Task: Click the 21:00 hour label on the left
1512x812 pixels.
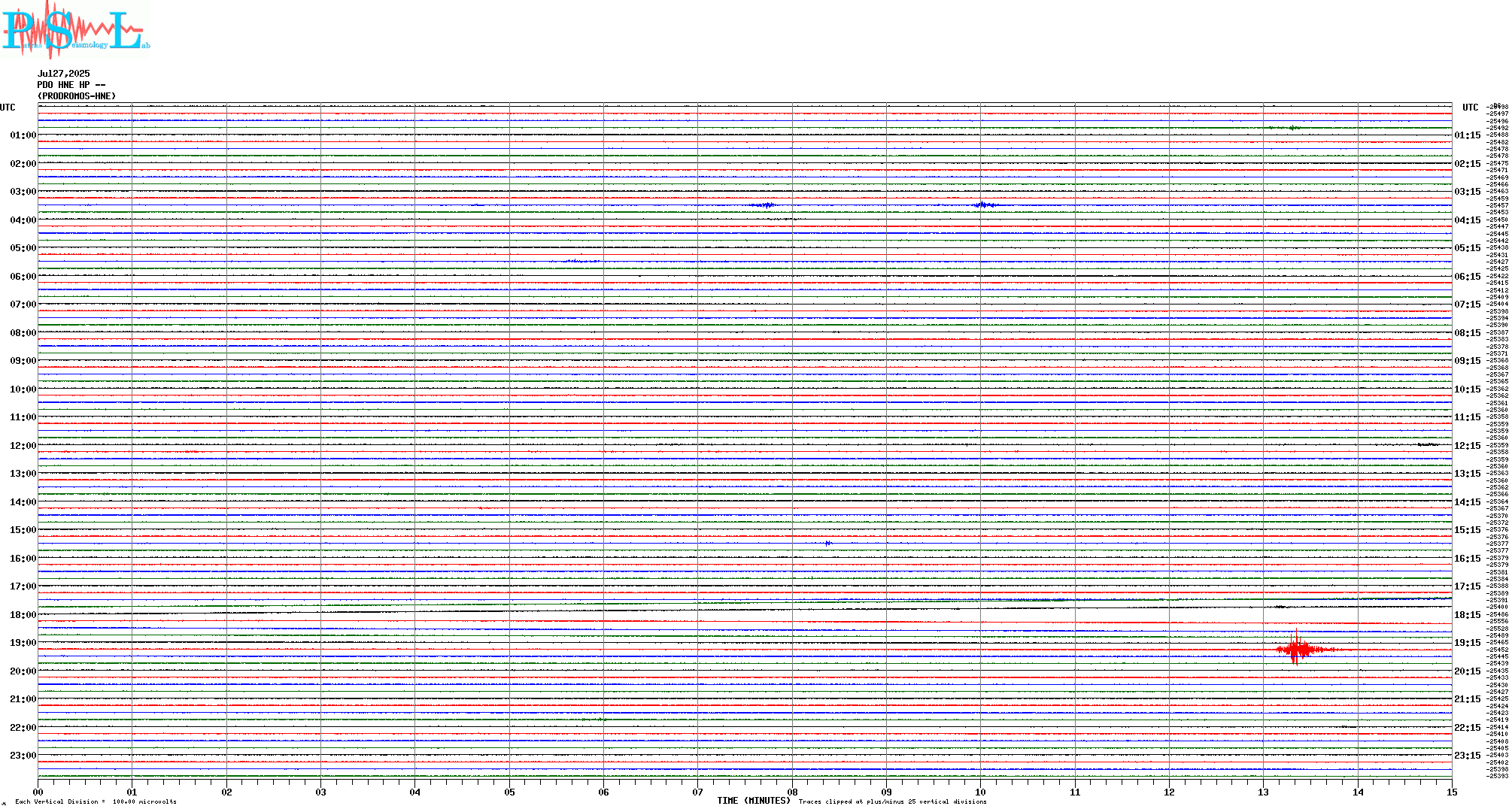Action: (23, 699)
